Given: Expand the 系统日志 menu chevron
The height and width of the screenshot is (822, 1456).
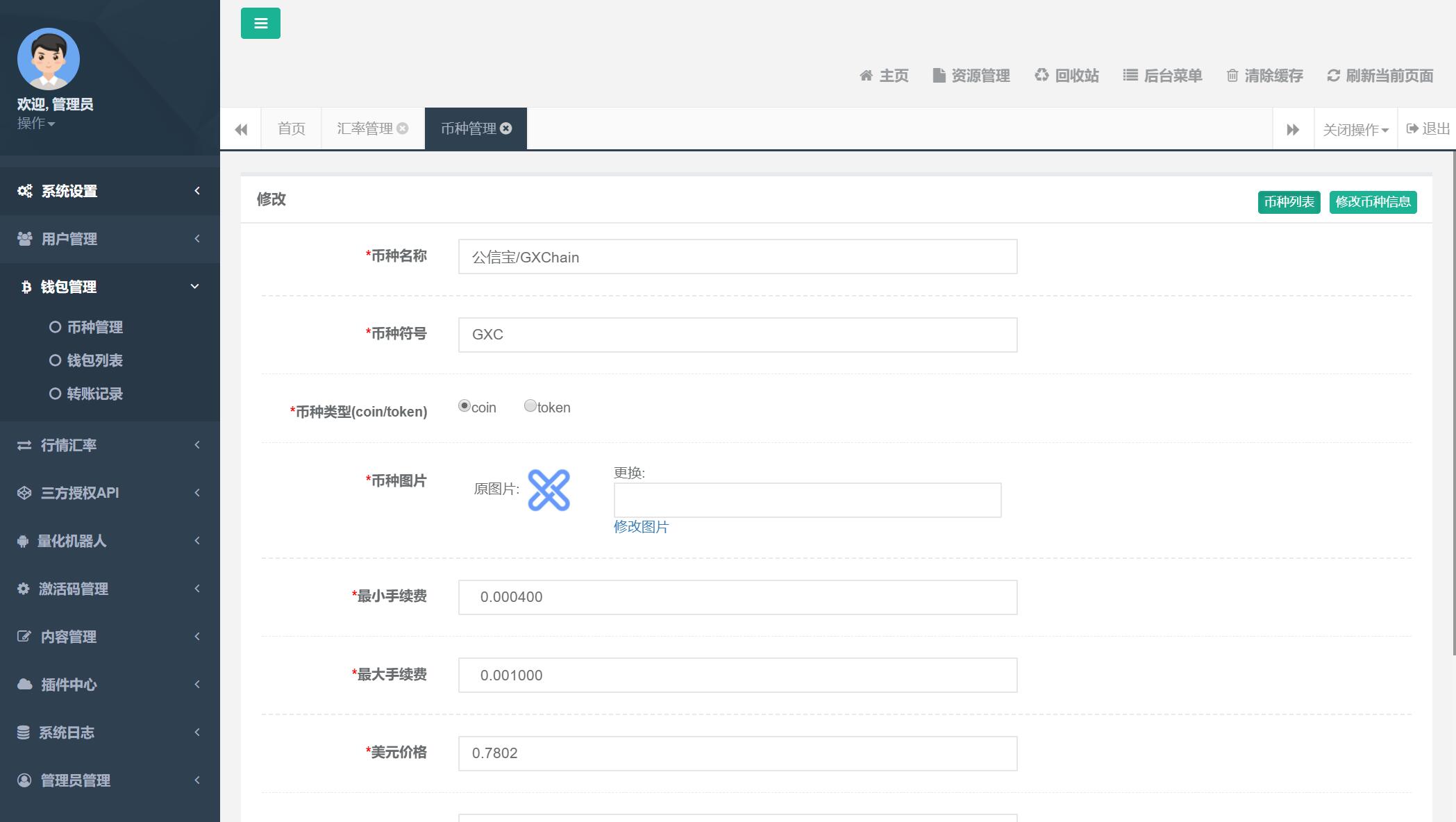Looking at the screenshot, I should coord(197,732).
